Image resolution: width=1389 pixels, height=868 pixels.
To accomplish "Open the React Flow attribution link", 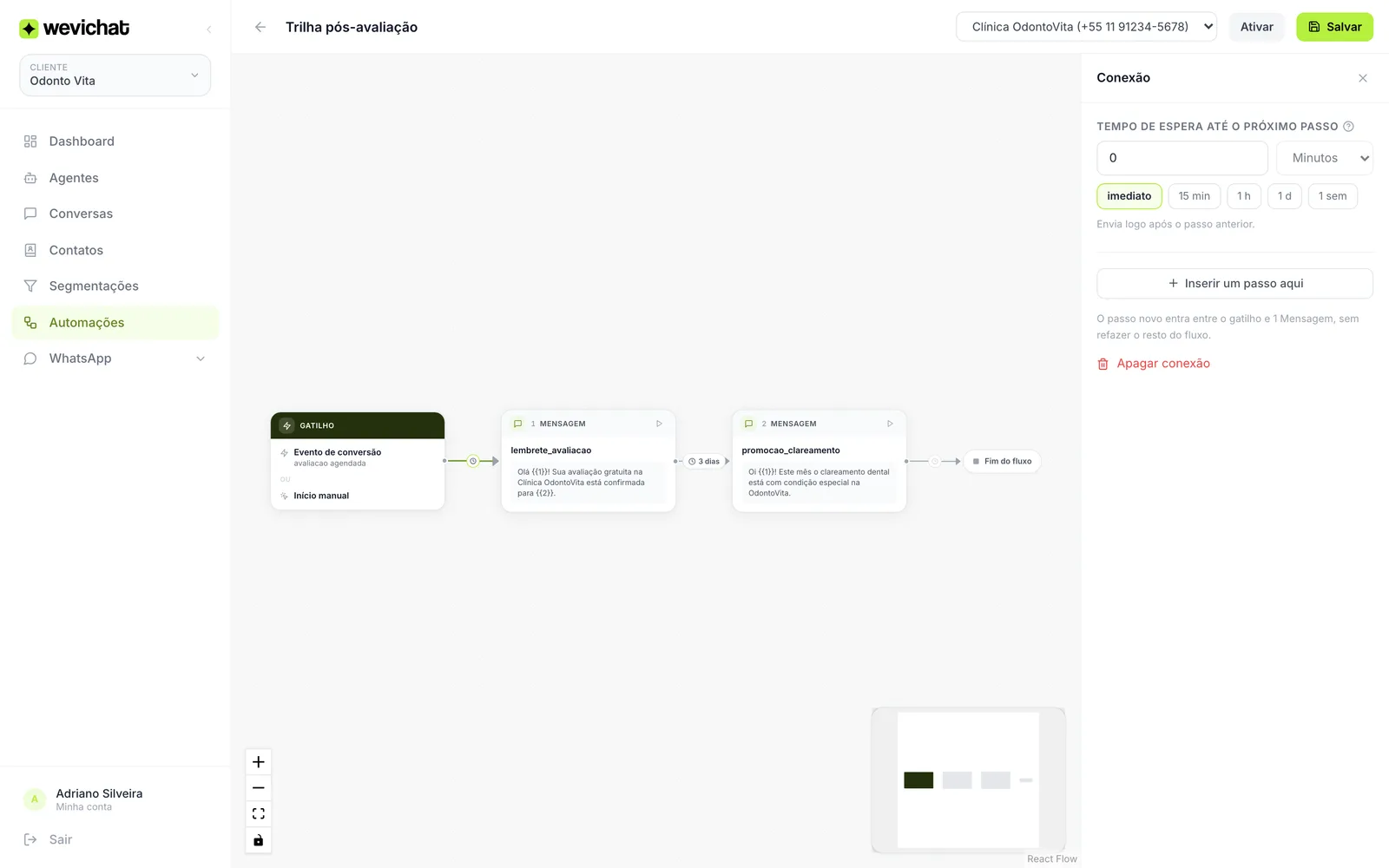I will pyautogui.click(x=1051, y=858).
